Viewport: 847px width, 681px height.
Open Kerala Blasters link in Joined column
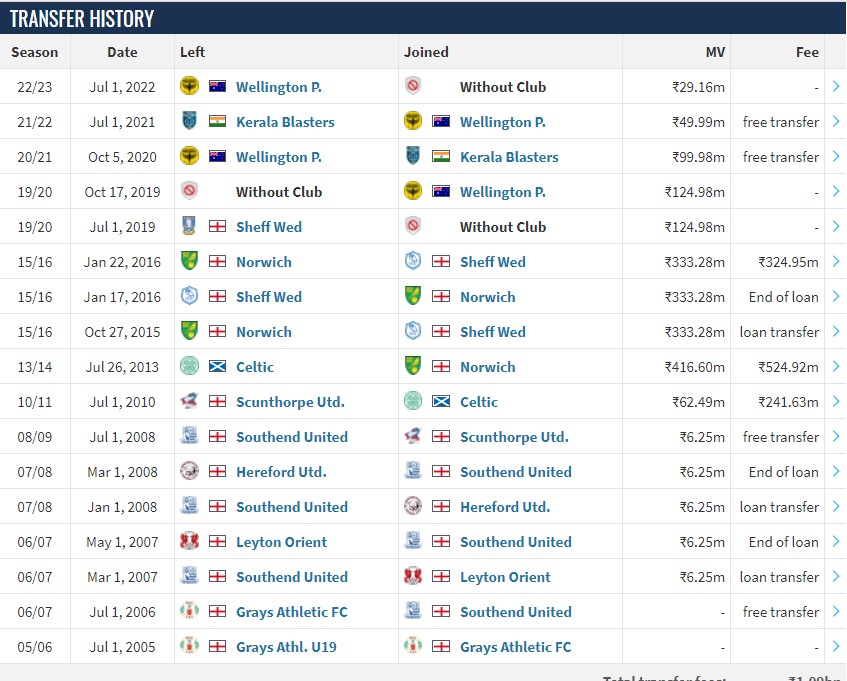pos(509,157)
